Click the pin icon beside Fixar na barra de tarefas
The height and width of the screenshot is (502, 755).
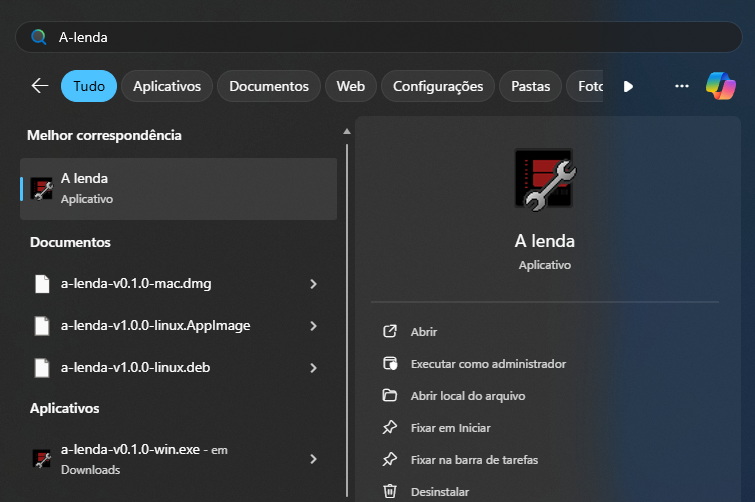pyautogui.click(x=390, y=460)
